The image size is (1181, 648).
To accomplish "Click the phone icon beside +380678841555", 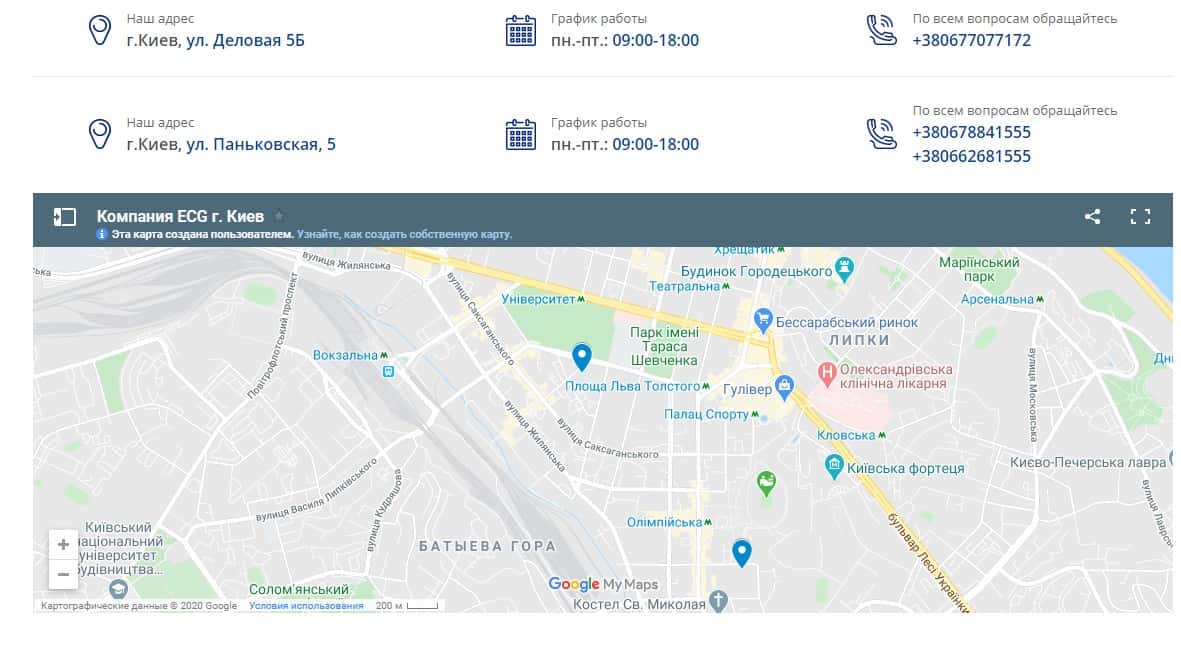I will coord(881,134).
